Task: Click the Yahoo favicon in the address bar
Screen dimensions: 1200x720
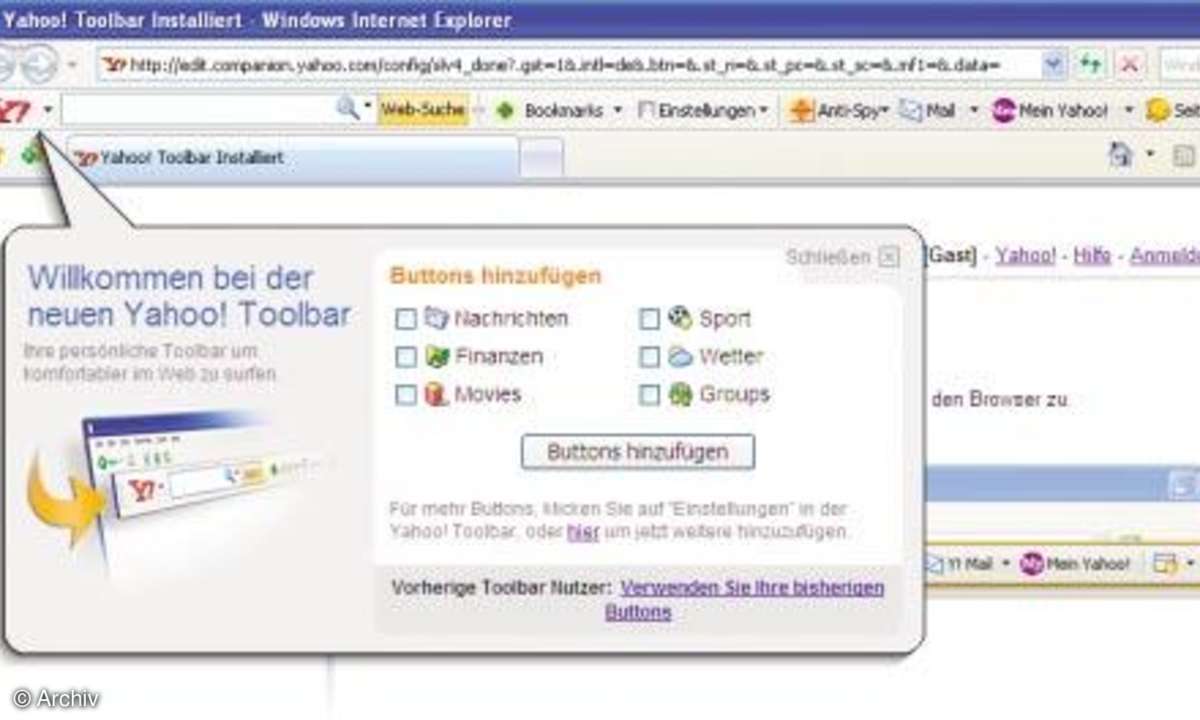Action: click(115, 65)
